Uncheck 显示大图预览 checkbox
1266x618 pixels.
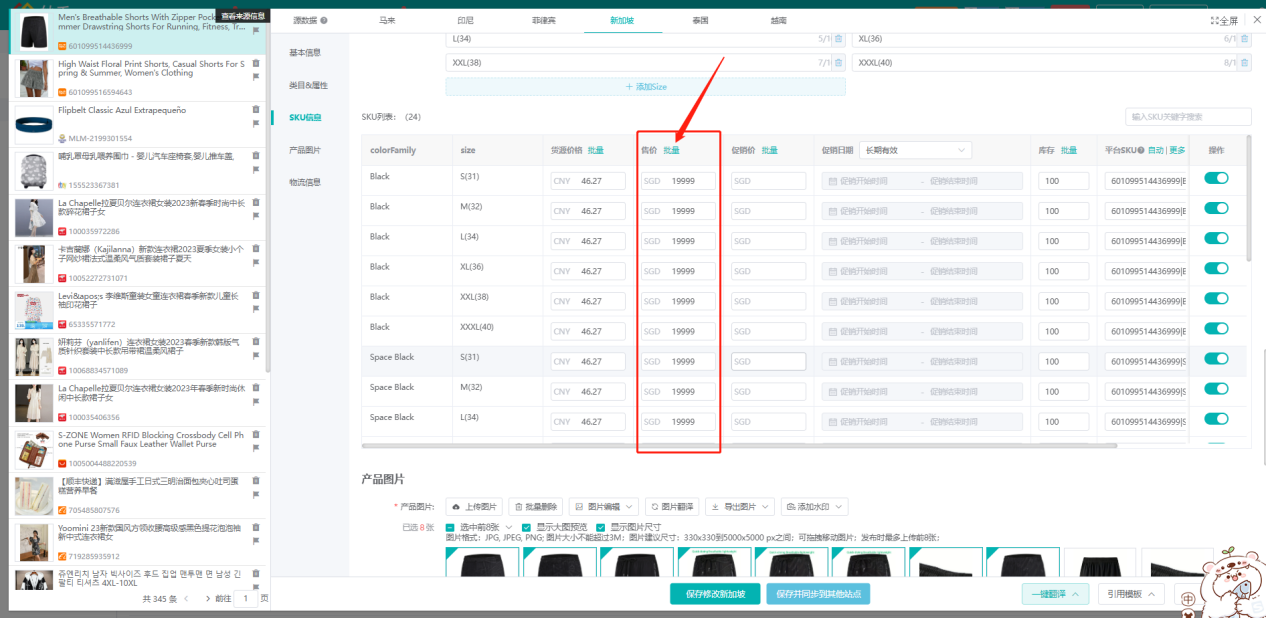(x=527, y=527)
